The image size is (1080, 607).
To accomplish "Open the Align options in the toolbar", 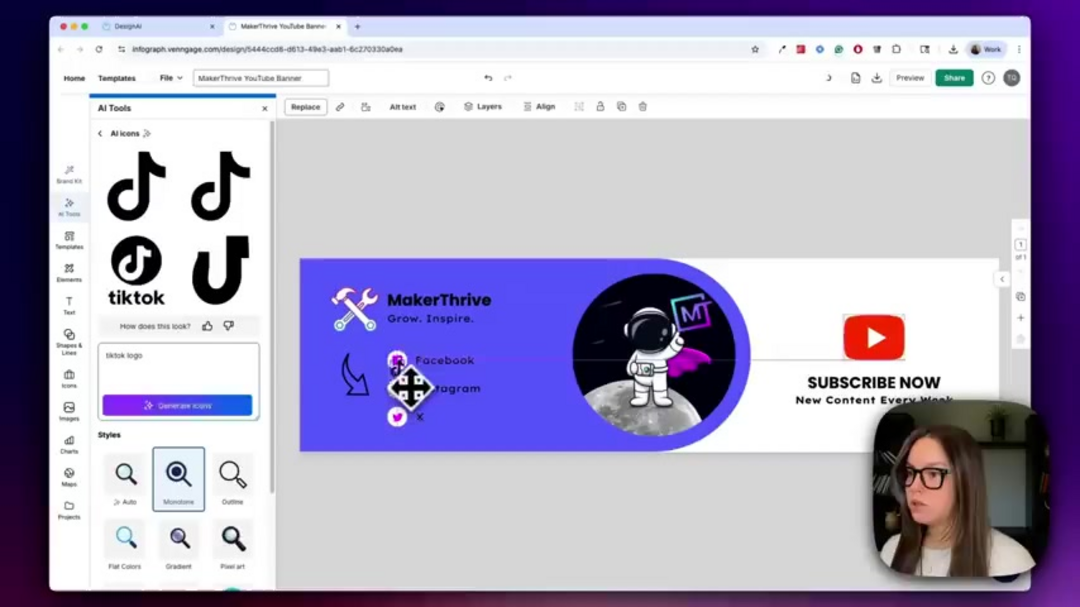I will coord(539,106).
